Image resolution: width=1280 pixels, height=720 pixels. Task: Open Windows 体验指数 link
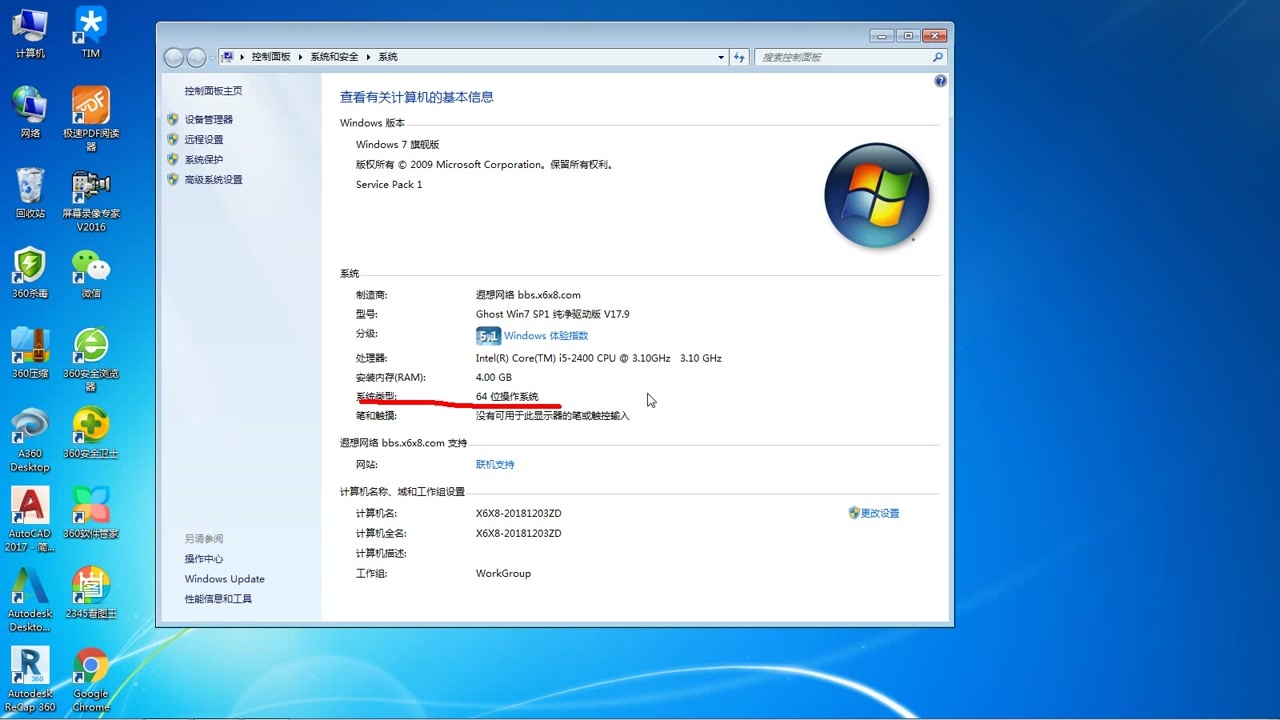[546, 336]
